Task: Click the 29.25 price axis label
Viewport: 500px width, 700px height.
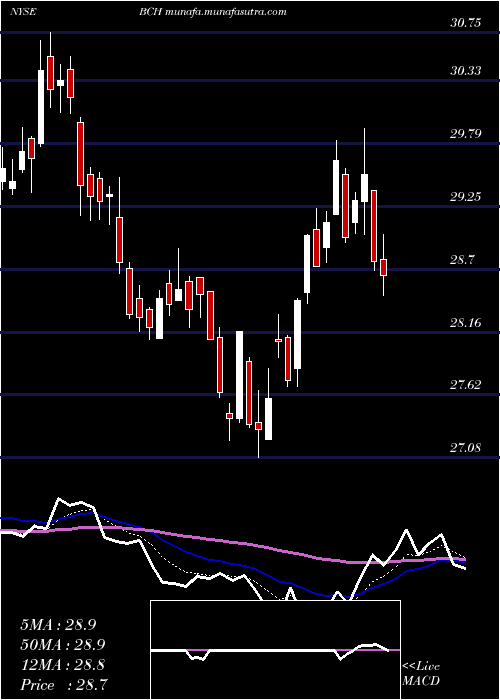Action: tap(466, 196)
